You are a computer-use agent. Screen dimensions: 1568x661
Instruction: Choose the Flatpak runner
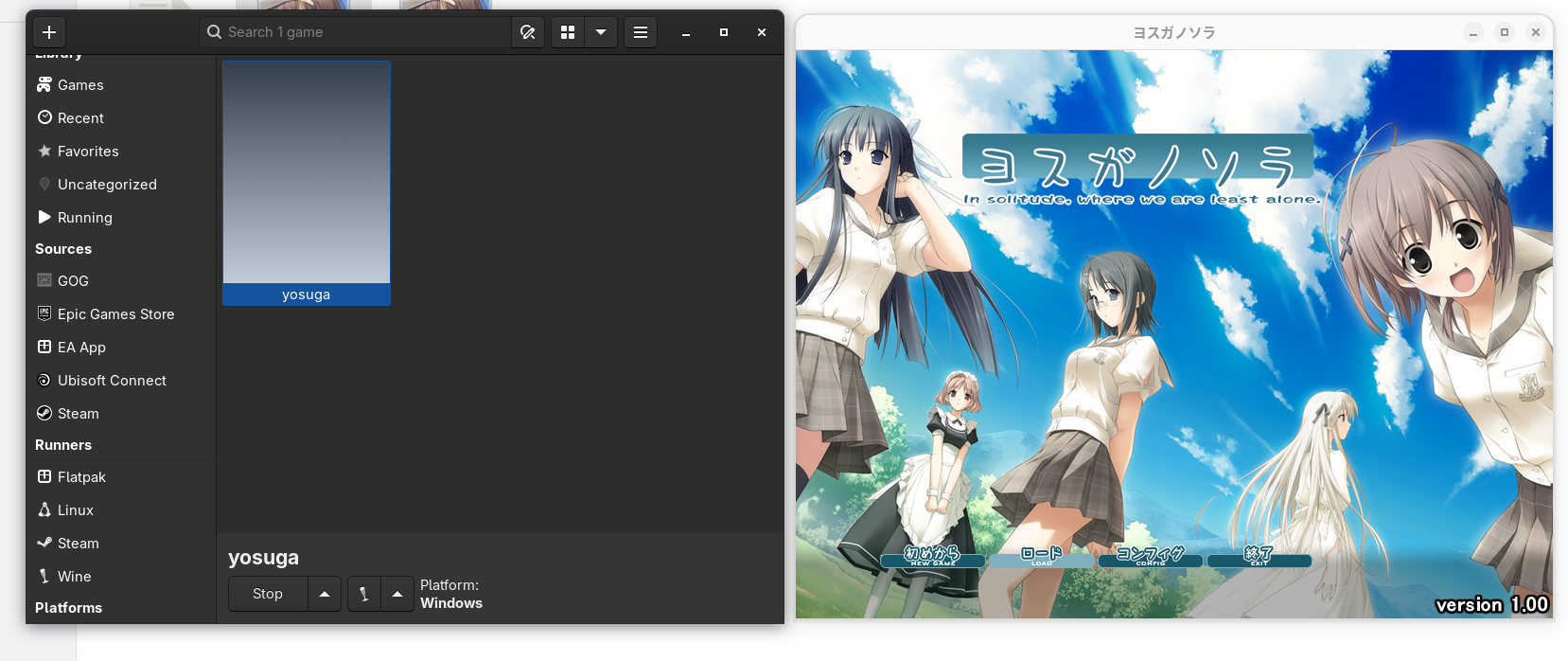(81, 477)
